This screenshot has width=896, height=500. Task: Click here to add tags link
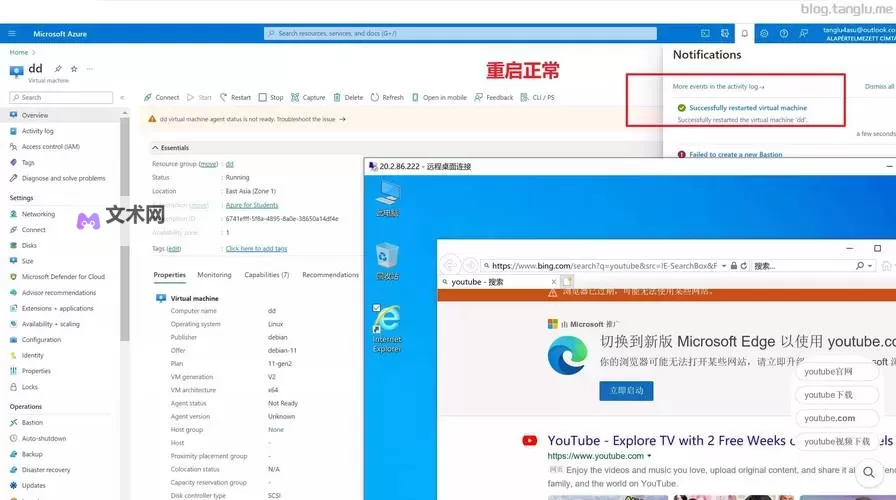[257, 249]
